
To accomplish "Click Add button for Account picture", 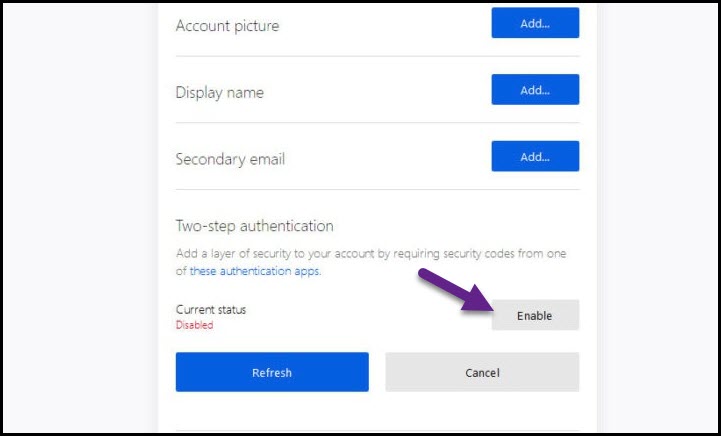I will [535, 23].
